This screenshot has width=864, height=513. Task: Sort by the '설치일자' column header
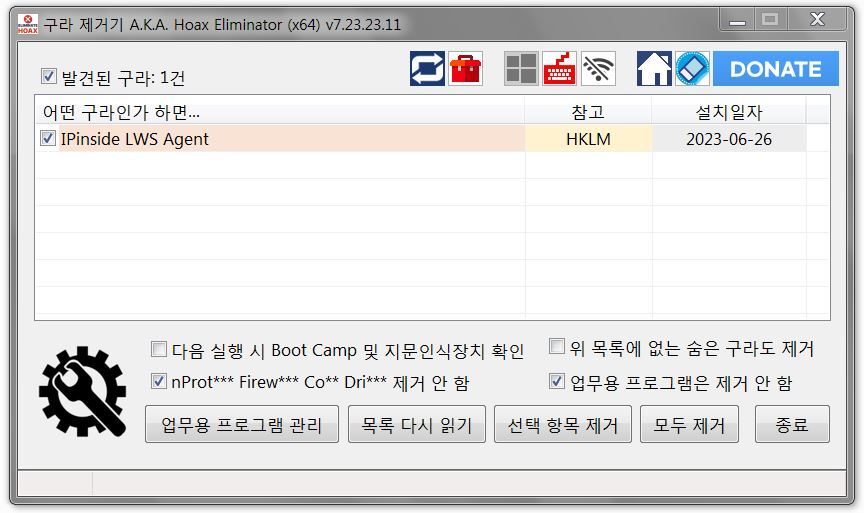[x=728, y=112]
